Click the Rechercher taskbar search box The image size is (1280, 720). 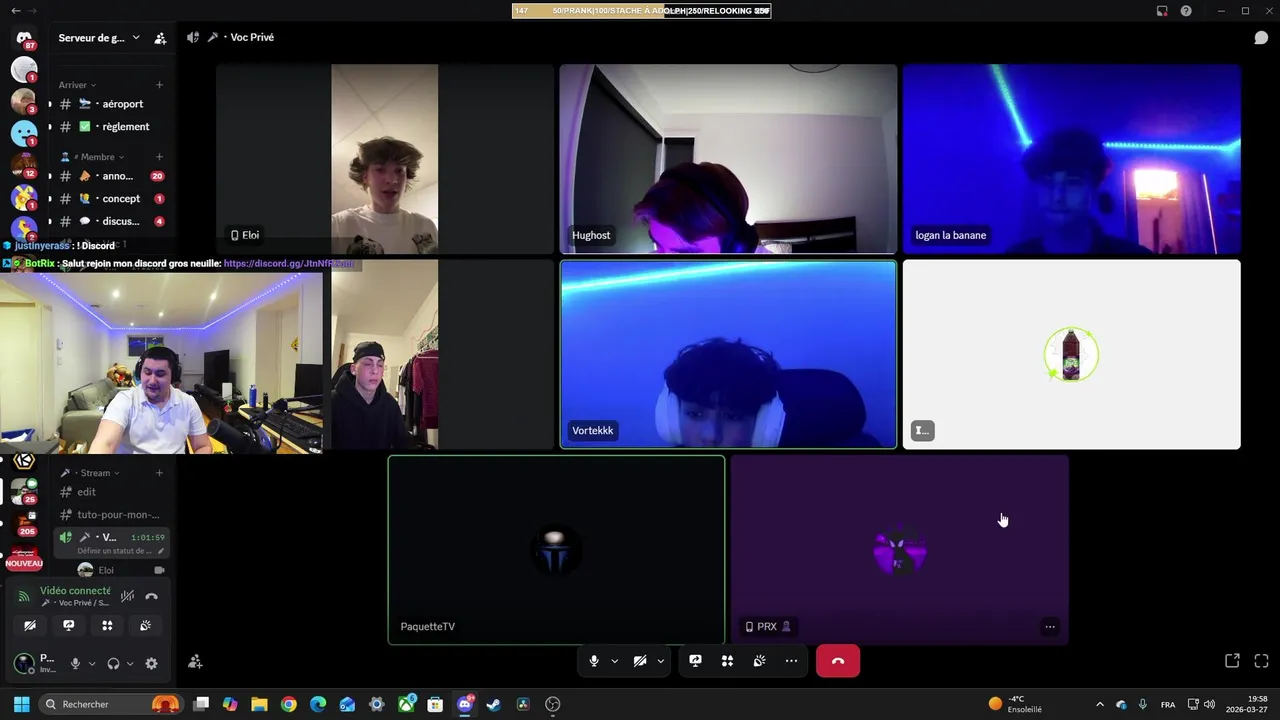[110, 704]
